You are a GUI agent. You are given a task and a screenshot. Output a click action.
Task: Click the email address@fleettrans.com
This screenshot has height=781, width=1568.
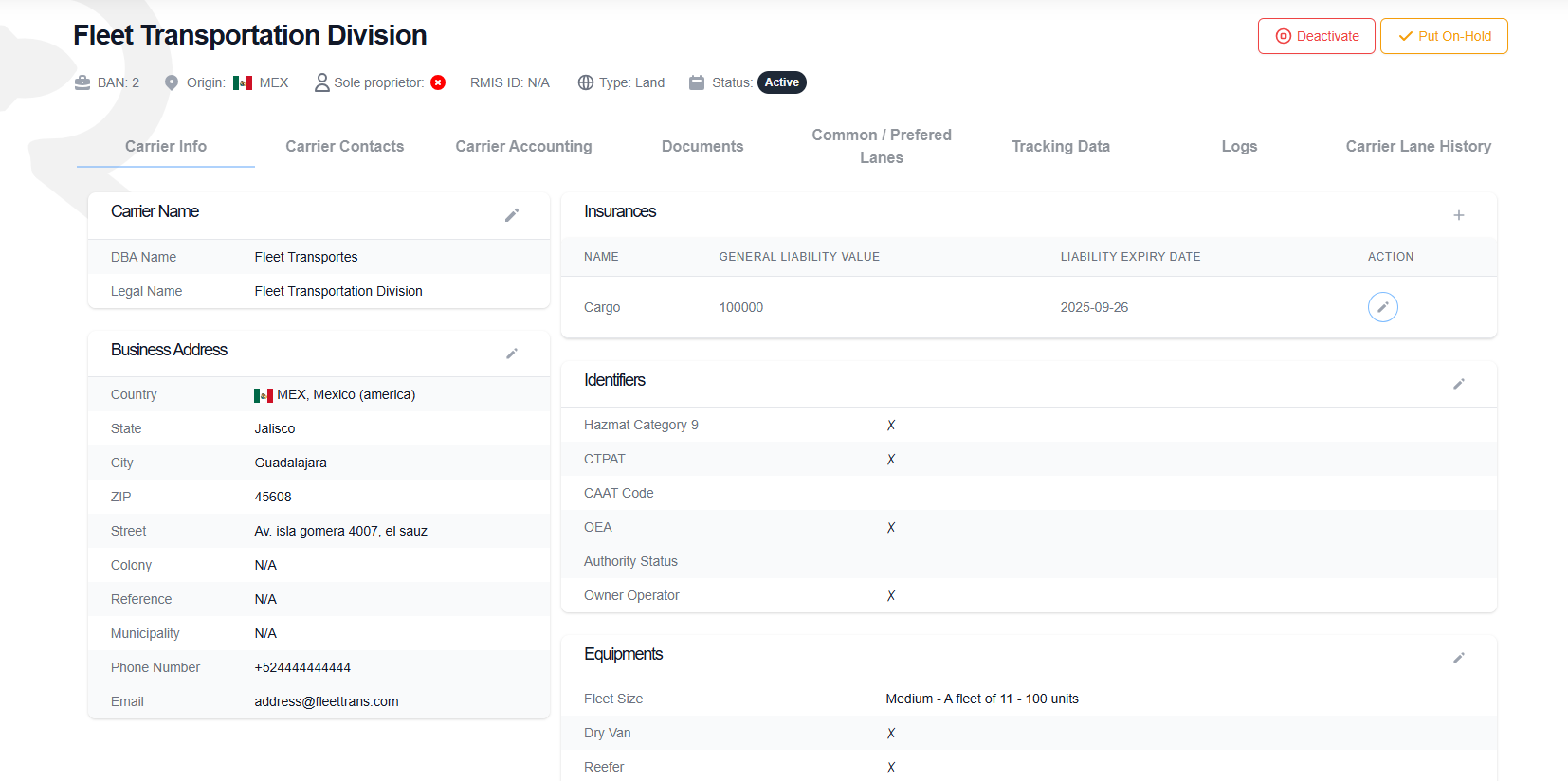pyautogui.click(x=326, y=701)
